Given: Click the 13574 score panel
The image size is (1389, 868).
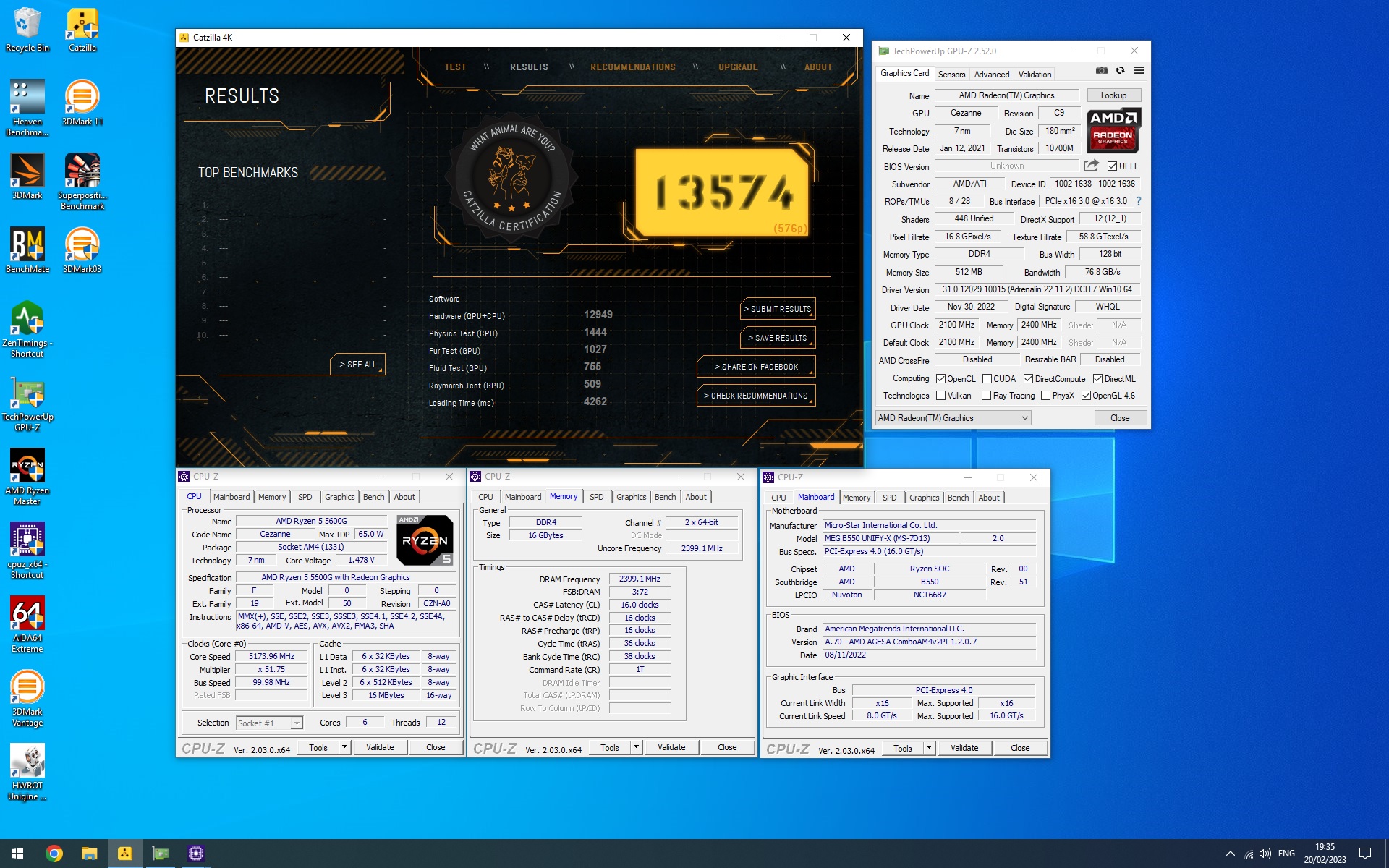Looking at the screenshot, I should coord(721,192).
